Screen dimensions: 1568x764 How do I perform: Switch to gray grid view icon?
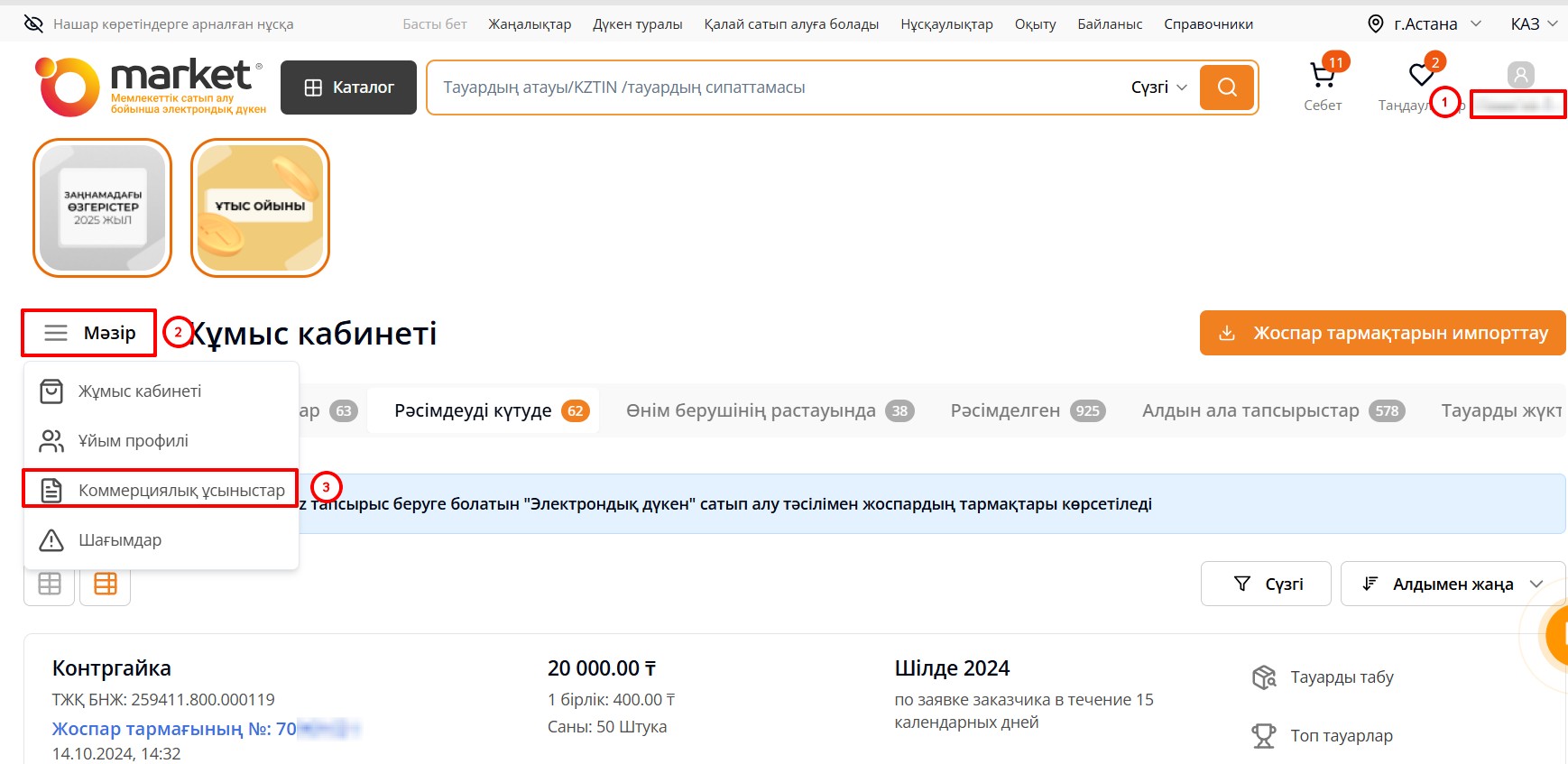[50, 584]
